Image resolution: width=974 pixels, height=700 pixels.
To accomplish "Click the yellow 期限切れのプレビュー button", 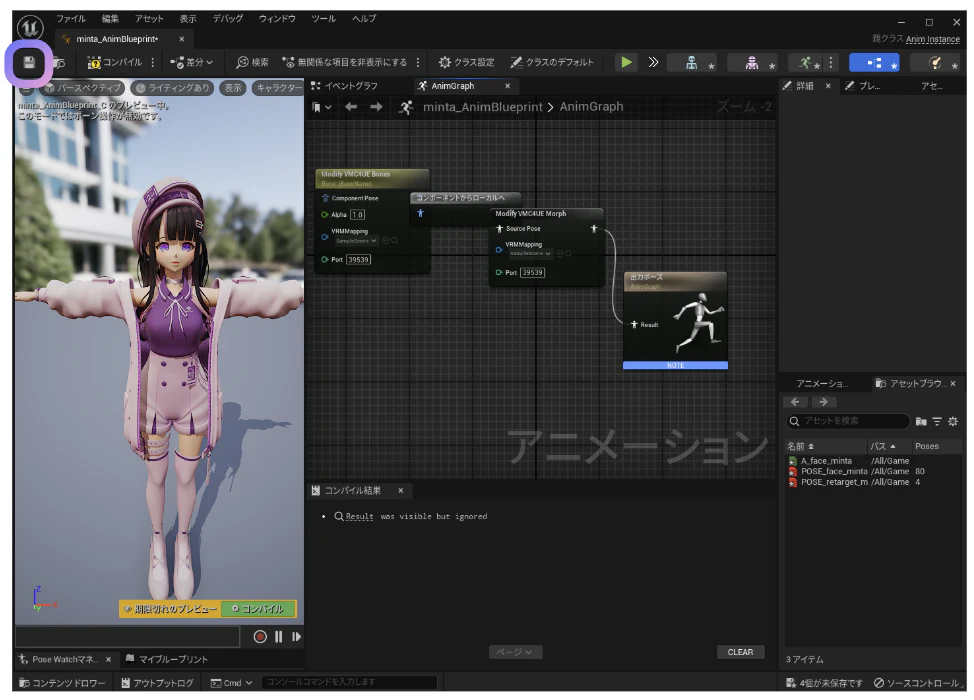I will click(x=170, y=609).
